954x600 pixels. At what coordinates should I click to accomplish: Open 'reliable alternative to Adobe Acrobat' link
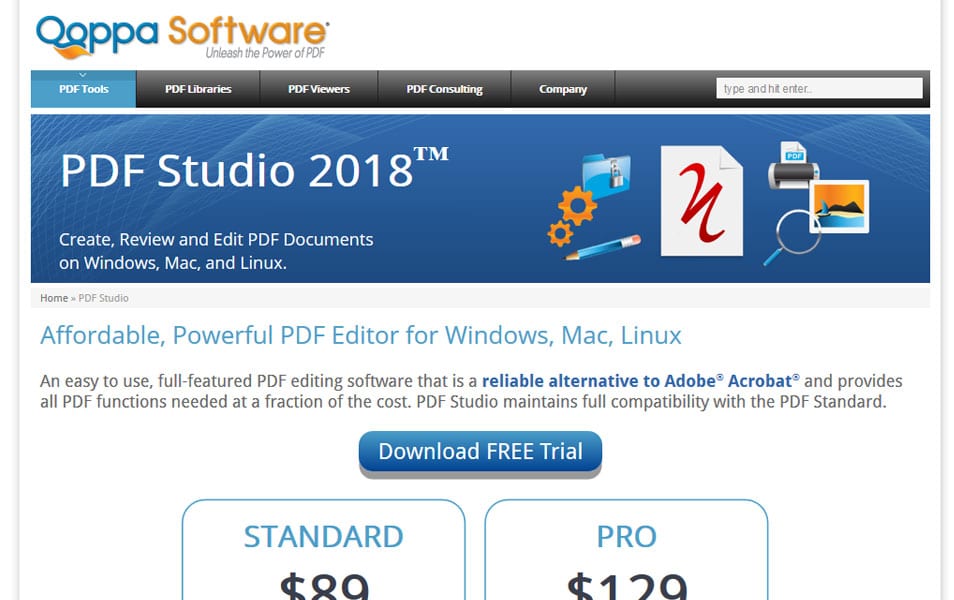(641, 381)
